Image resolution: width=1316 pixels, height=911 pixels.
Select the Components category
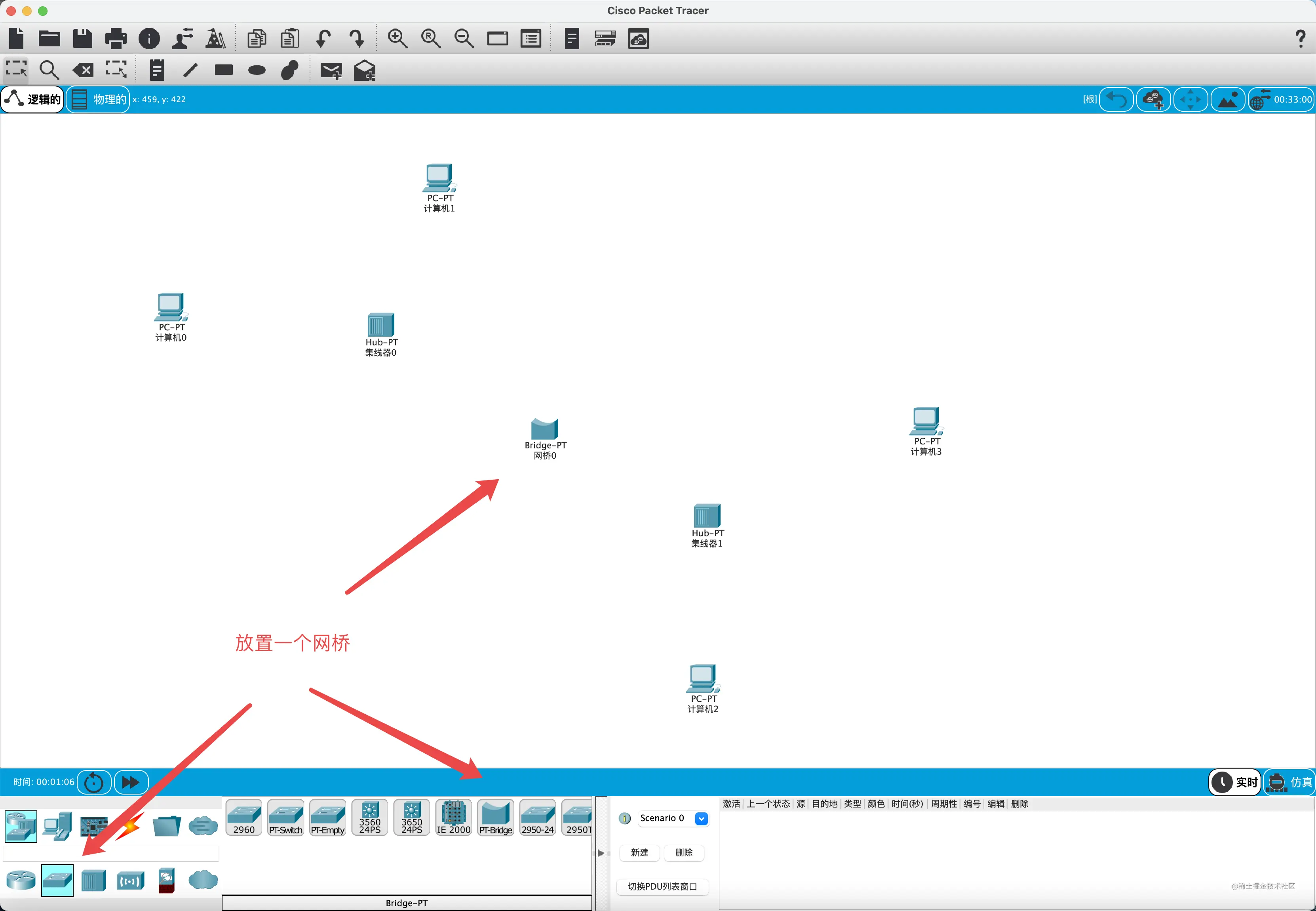click(x=94, y=826)
